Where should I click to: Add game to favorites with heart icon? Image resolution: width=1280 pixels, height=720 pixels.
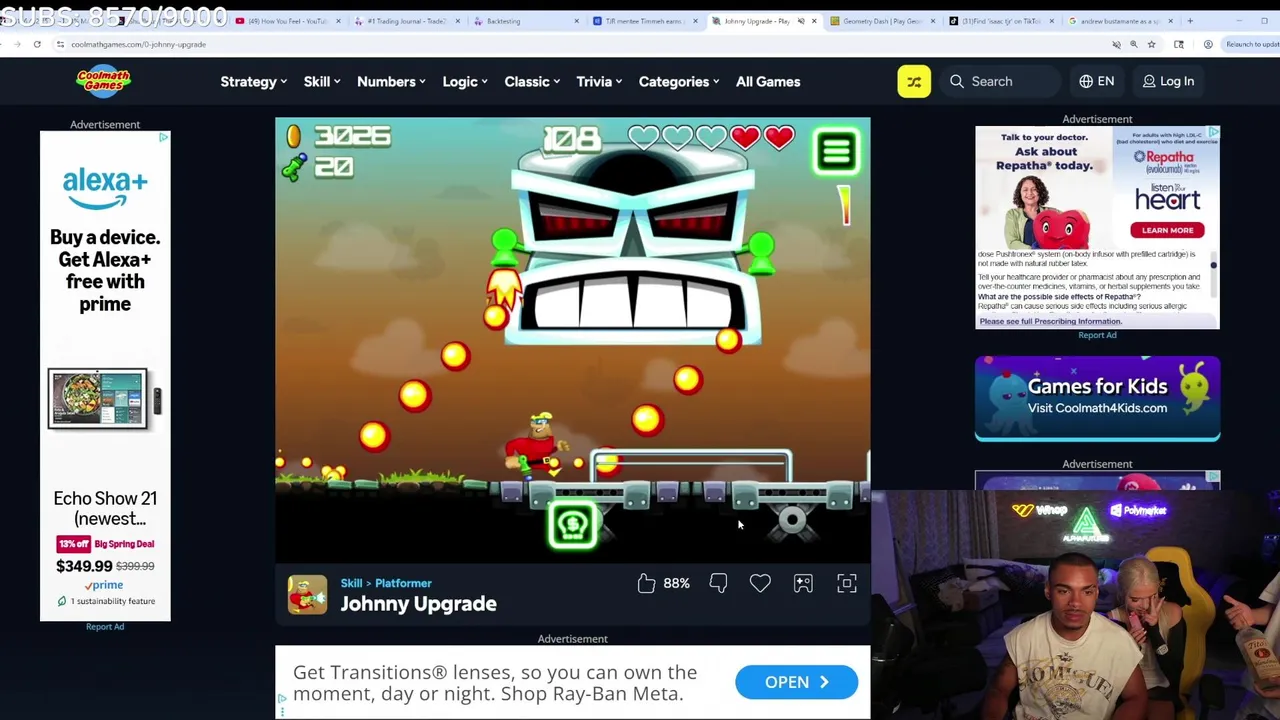click(760, 583)
